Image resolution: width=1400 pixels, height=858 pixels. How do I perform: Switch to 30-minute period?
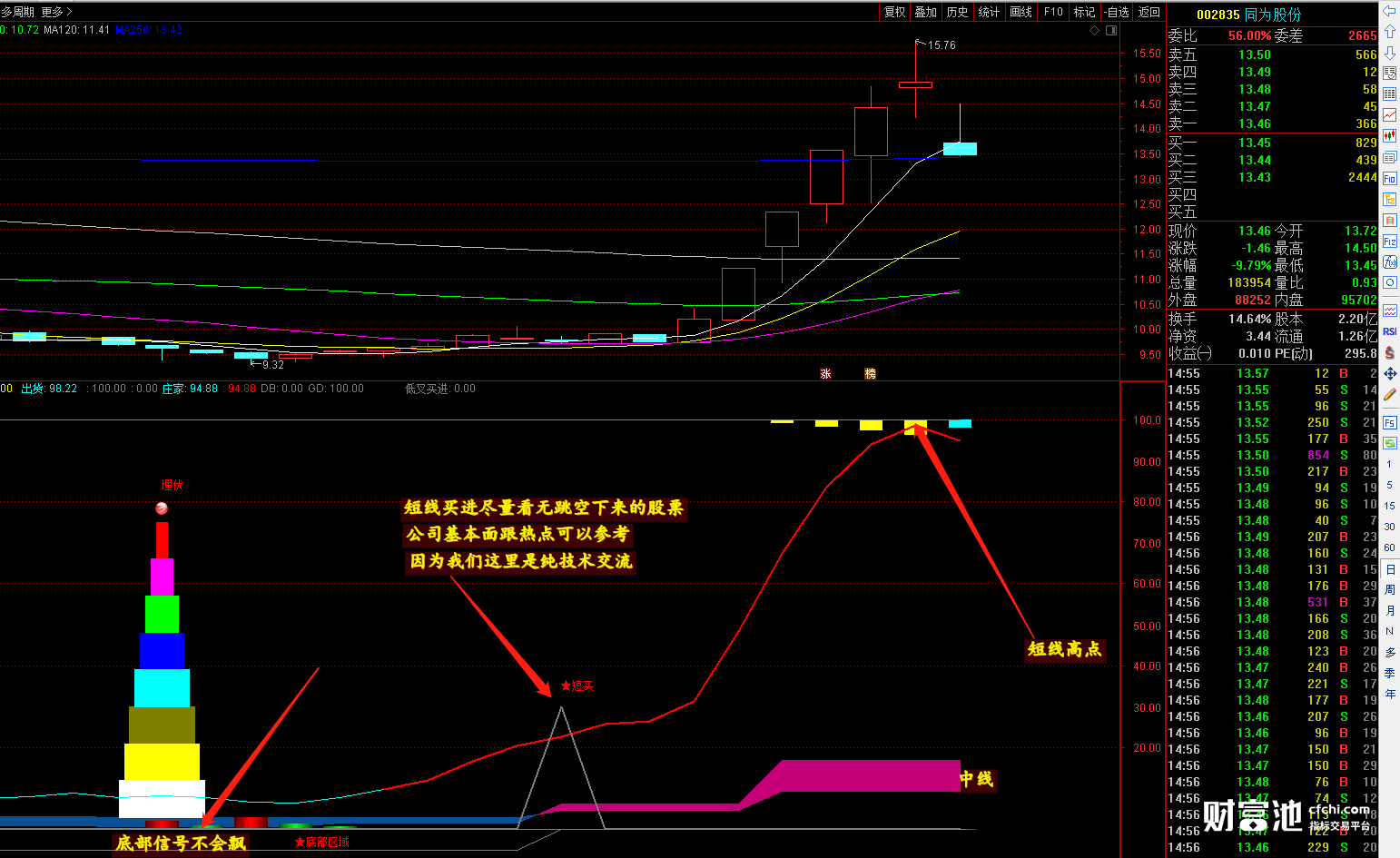point(1389,527)
